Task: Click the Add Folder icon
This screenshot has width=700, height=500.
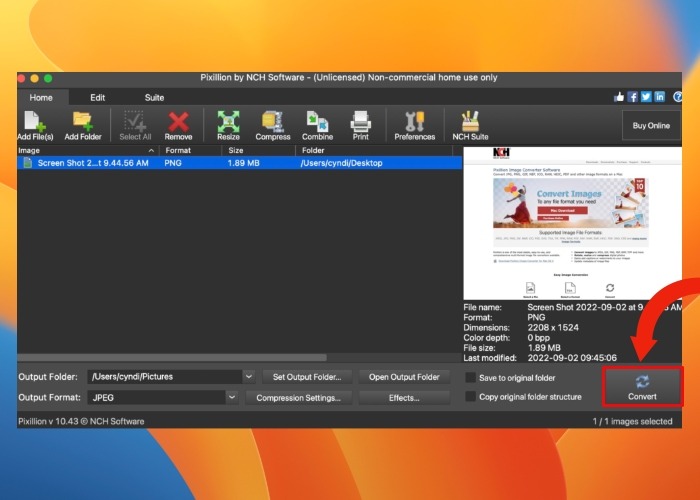Action: 83,125
